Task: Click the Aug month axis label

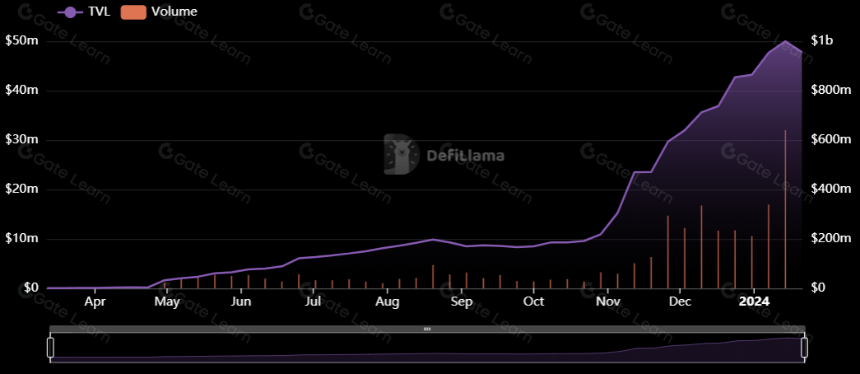Action: click(387, 302)
